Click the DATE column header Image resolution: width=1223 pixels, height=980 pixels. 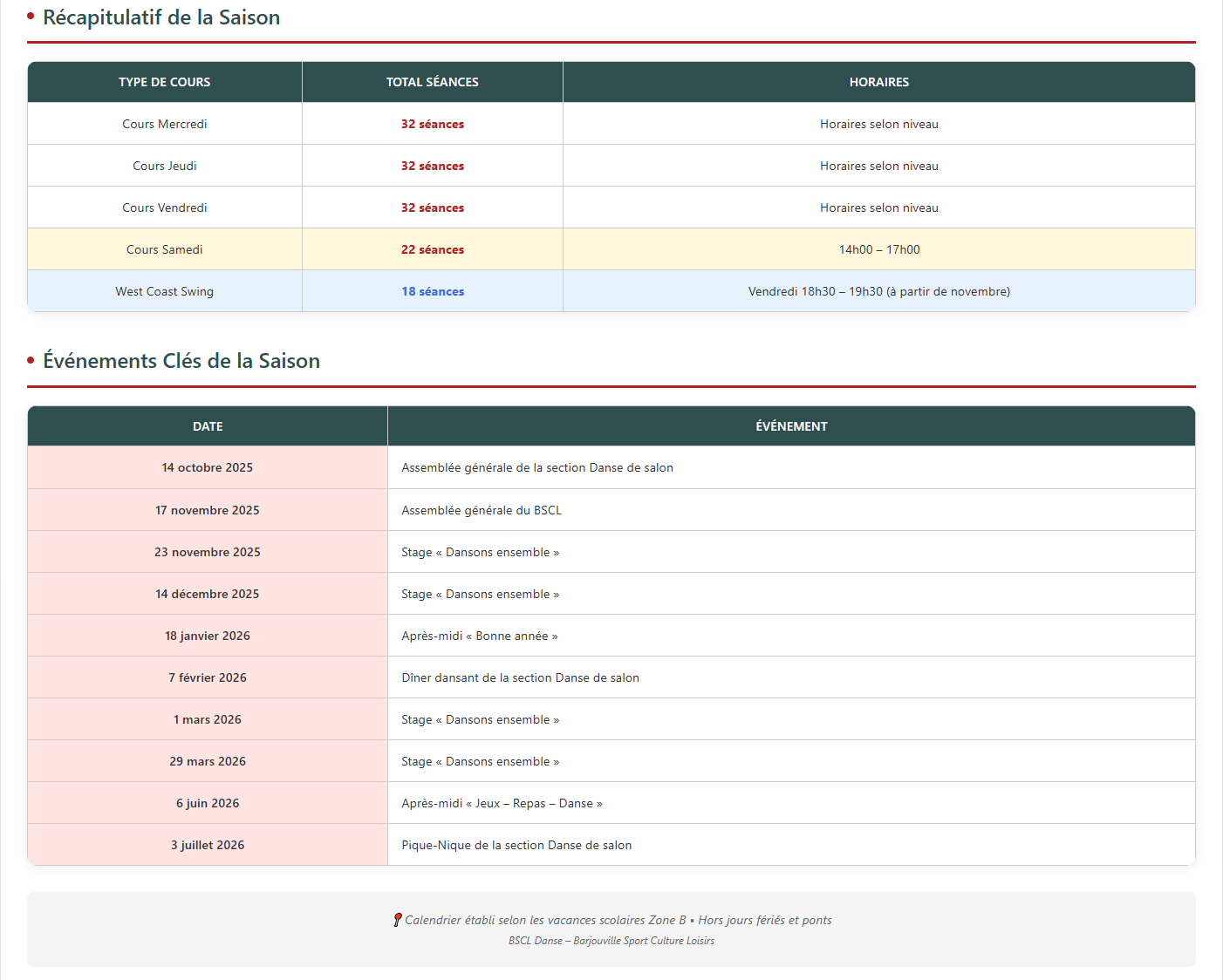click(208, 426)
